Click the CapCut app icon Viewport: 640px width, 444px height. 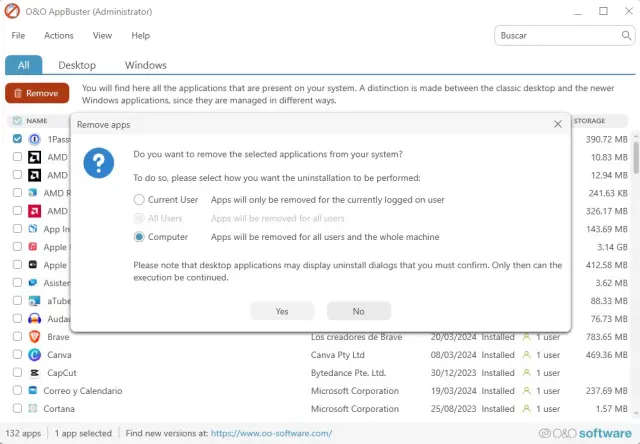pyautogui.click(x=33, y=373)
